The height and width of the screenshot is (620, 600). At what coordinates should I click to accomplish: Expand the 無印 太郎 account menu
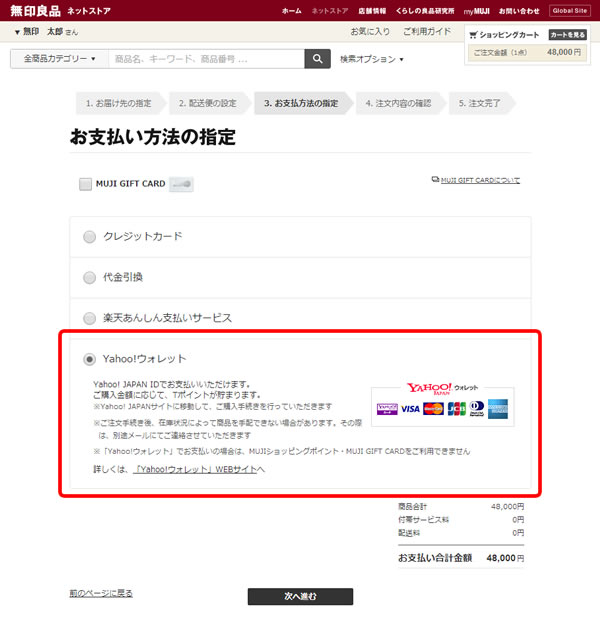tap(47, 32)
